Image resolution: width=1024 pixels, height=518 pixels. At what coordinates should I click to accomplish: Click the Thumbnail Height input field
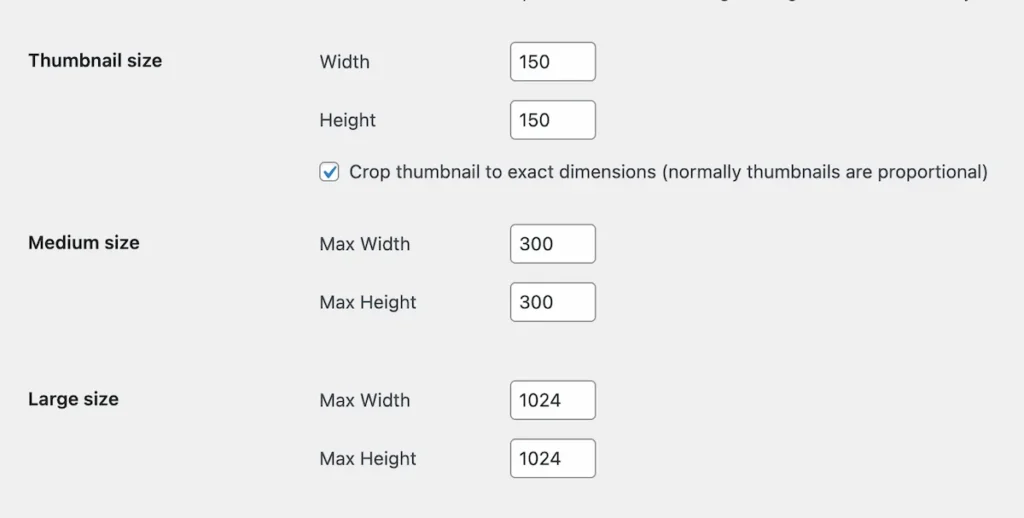click(x=552, y=120)
